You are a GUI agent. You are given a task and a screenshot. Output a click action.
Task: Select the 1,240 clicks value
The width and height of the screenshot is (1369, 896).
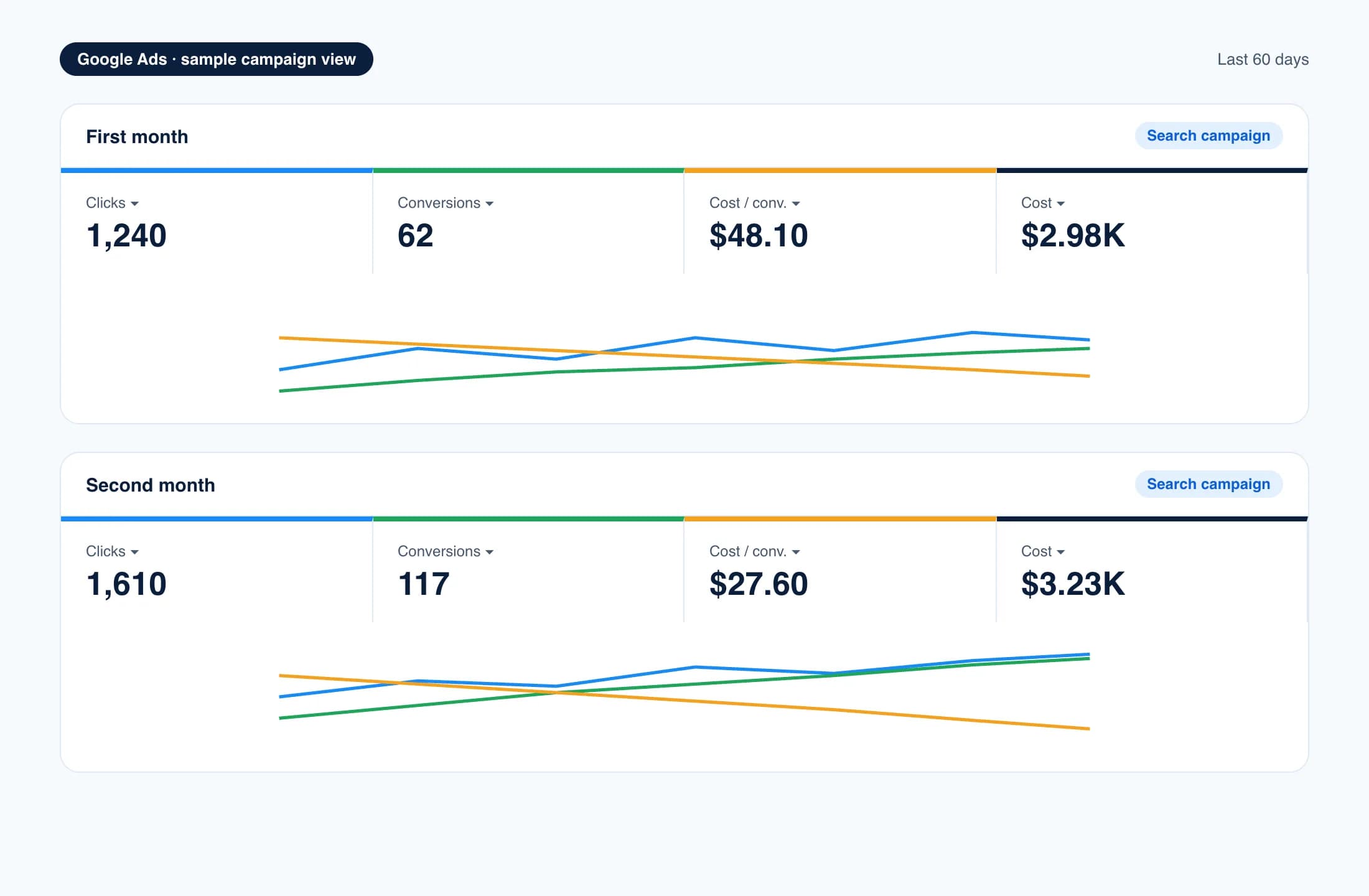[x=126, y=236]
